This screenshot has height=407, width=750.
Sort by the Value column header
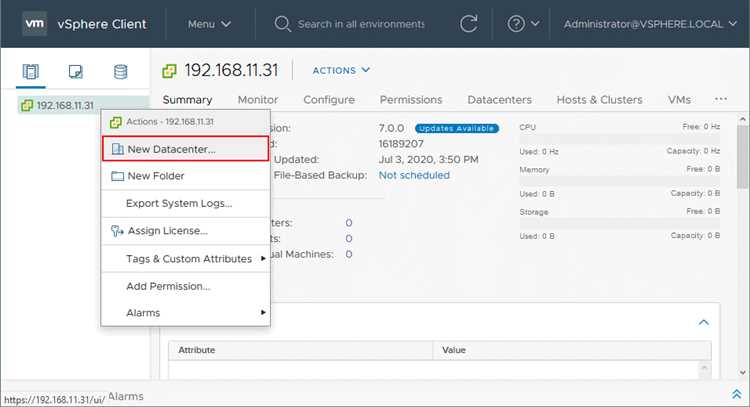click(572, 350)
